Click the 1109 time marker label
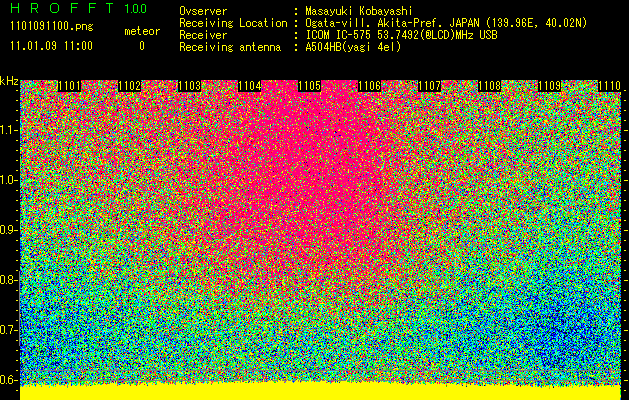The image size is (629, 400). pos(549,86)
